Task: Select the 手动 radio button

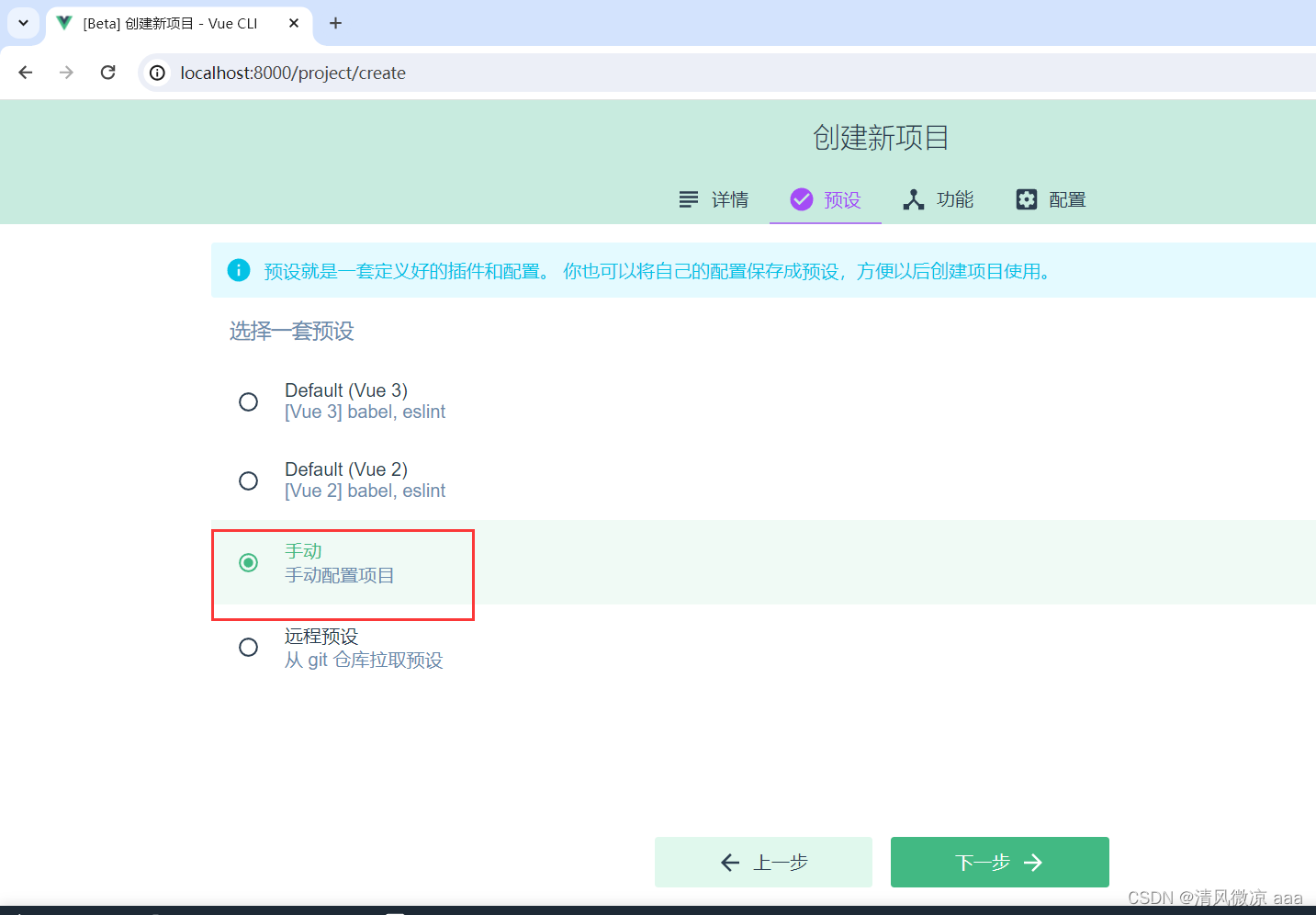Action: pos(248,562)
